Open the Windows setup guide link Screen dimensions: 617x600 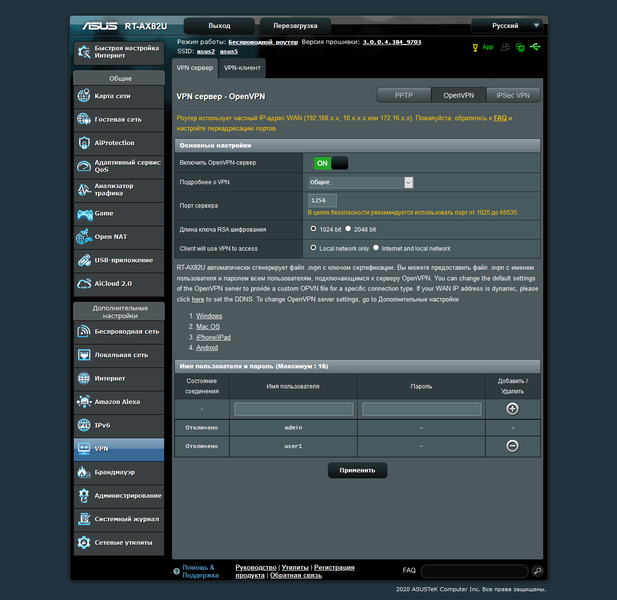[209, 316]
